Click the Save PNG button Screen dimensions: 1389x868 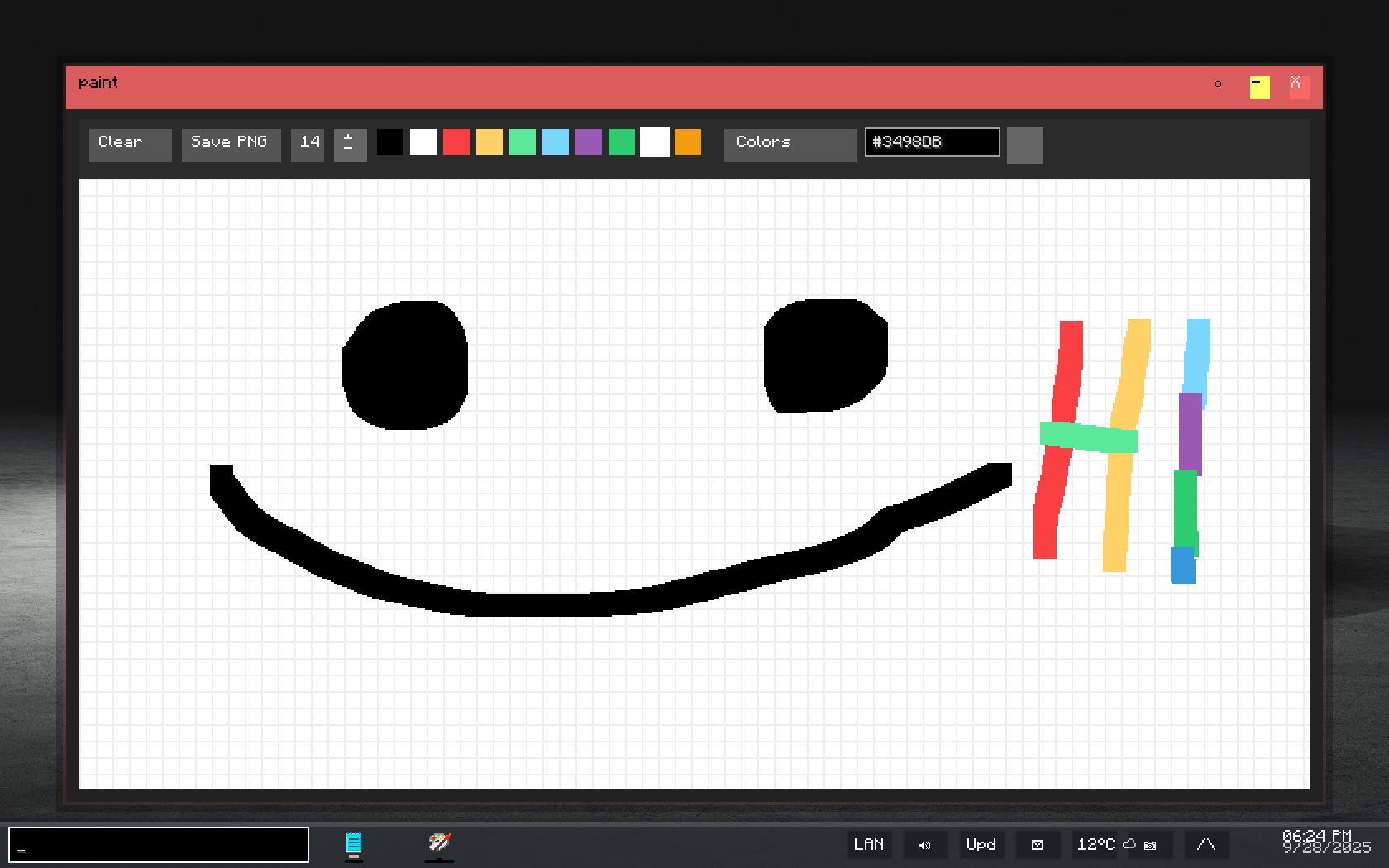[231, 144]
